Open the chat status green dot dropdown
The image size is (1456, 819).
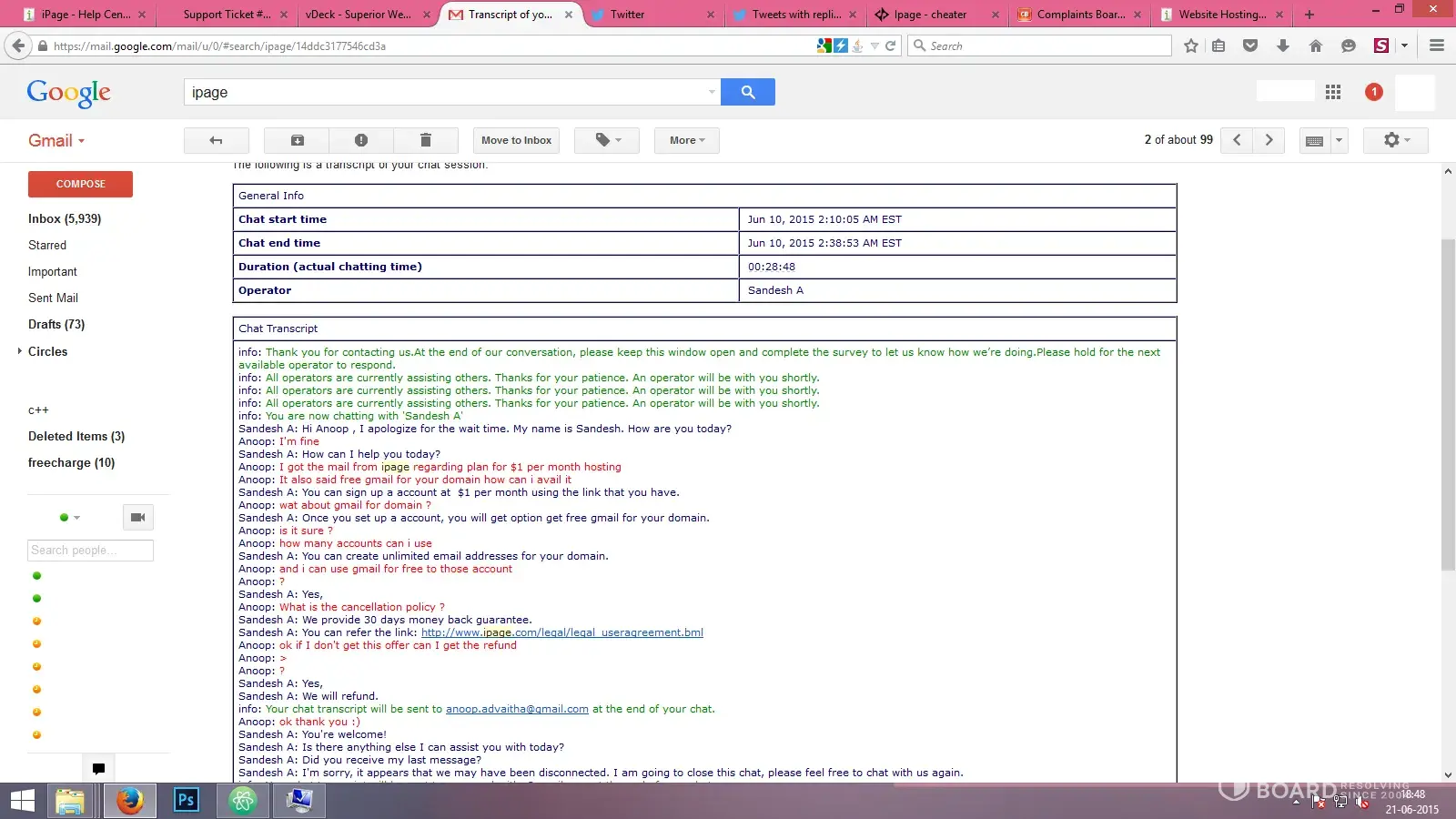pyautogui.click(x=69, y=517)
